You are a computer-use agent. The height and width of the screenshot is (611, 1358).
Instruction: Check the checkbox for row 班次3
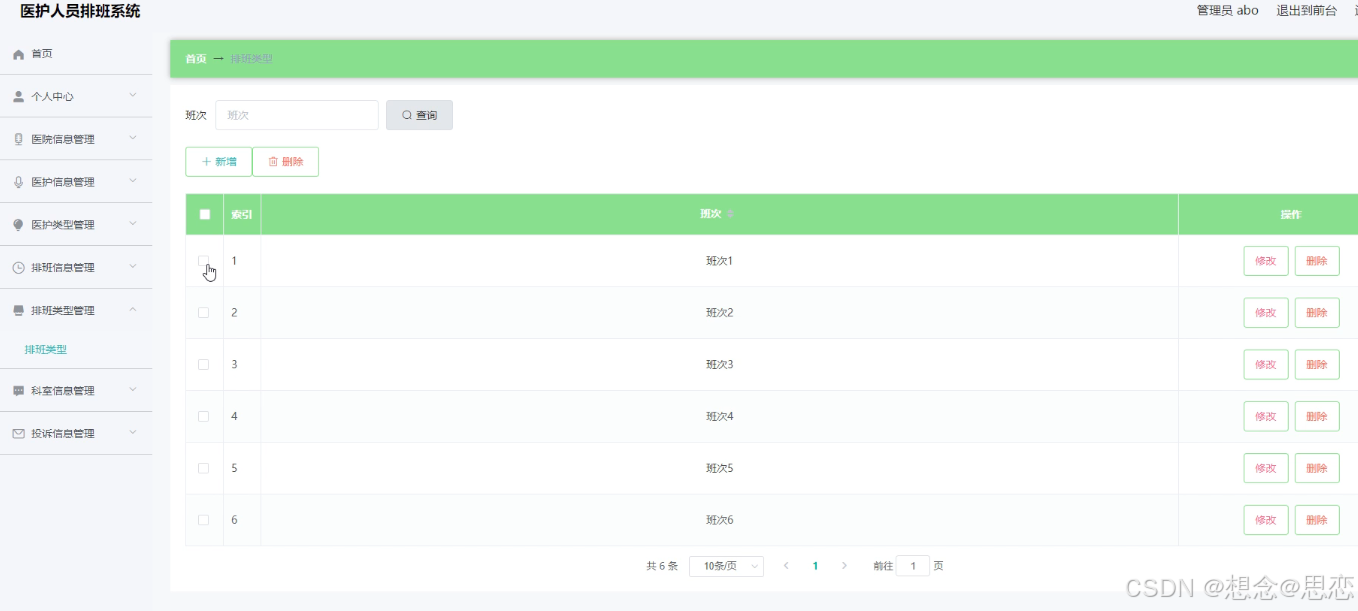pyautogui.click(x=204, y=365)
